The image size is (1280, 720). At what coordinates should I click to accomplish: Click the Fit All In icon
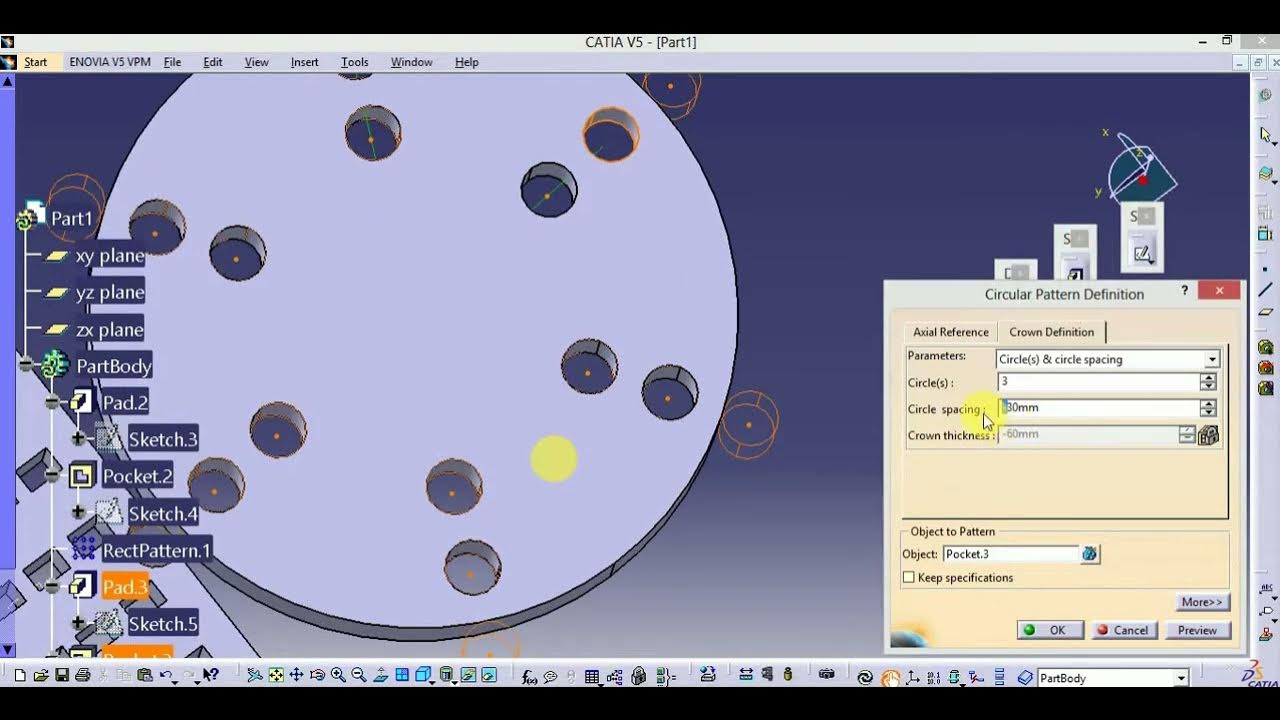(276, 675)
